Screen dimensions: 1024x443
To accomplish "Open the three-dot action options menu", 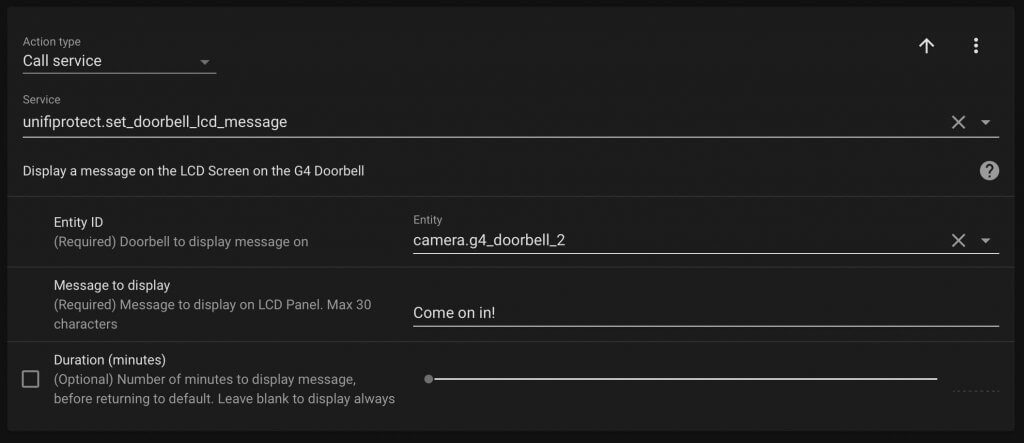I will [x=976, y=46].
